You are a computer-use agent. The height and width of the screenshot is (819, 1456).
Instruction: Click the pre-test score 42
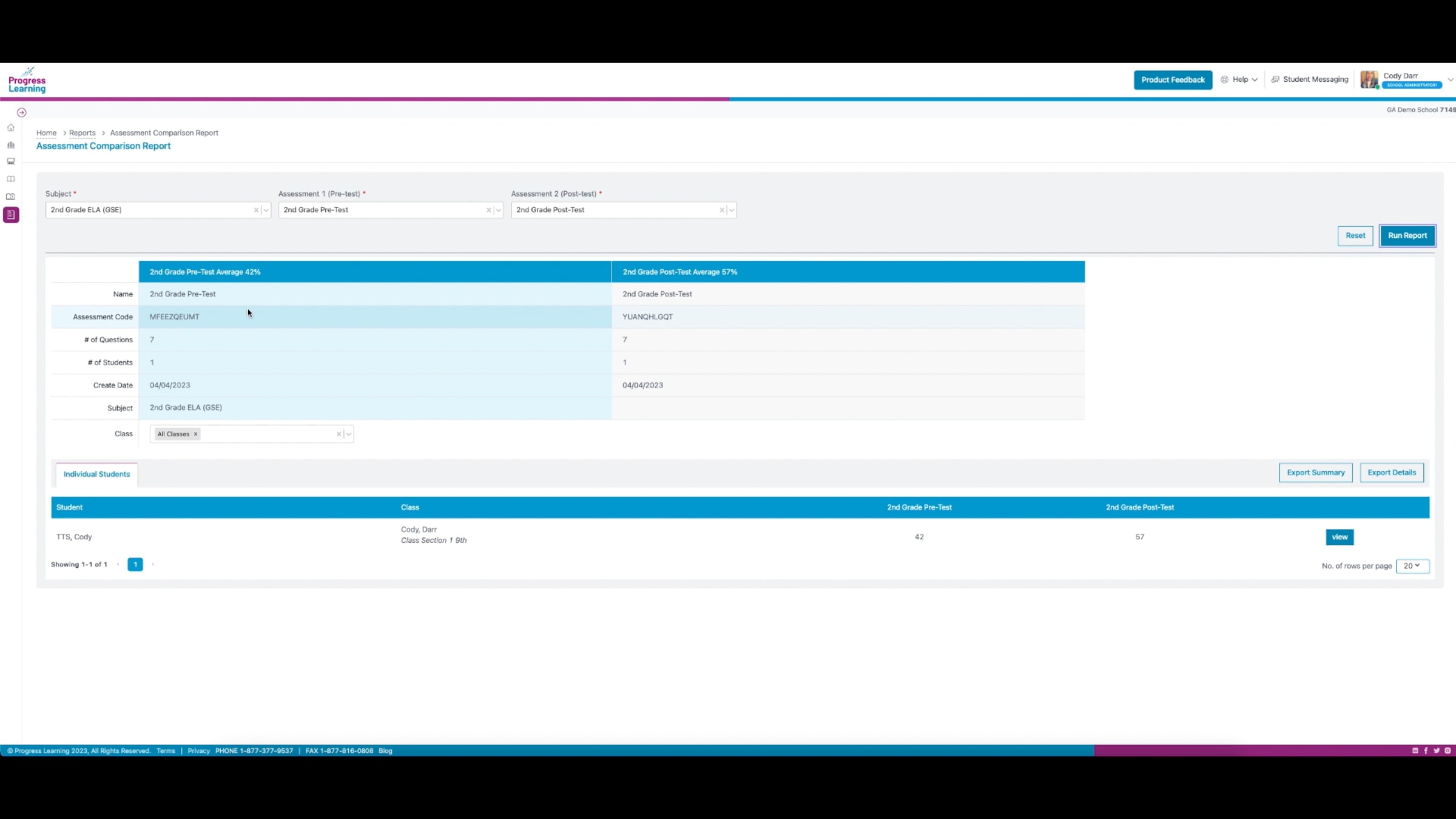(x=919, y=537)
